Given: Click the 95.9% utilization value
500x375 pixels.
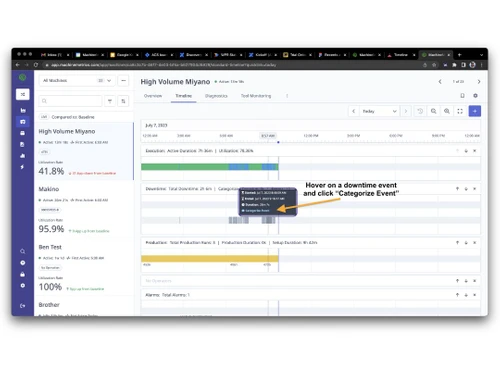Looking at the screenshot, I should click(x=51, y=229).
